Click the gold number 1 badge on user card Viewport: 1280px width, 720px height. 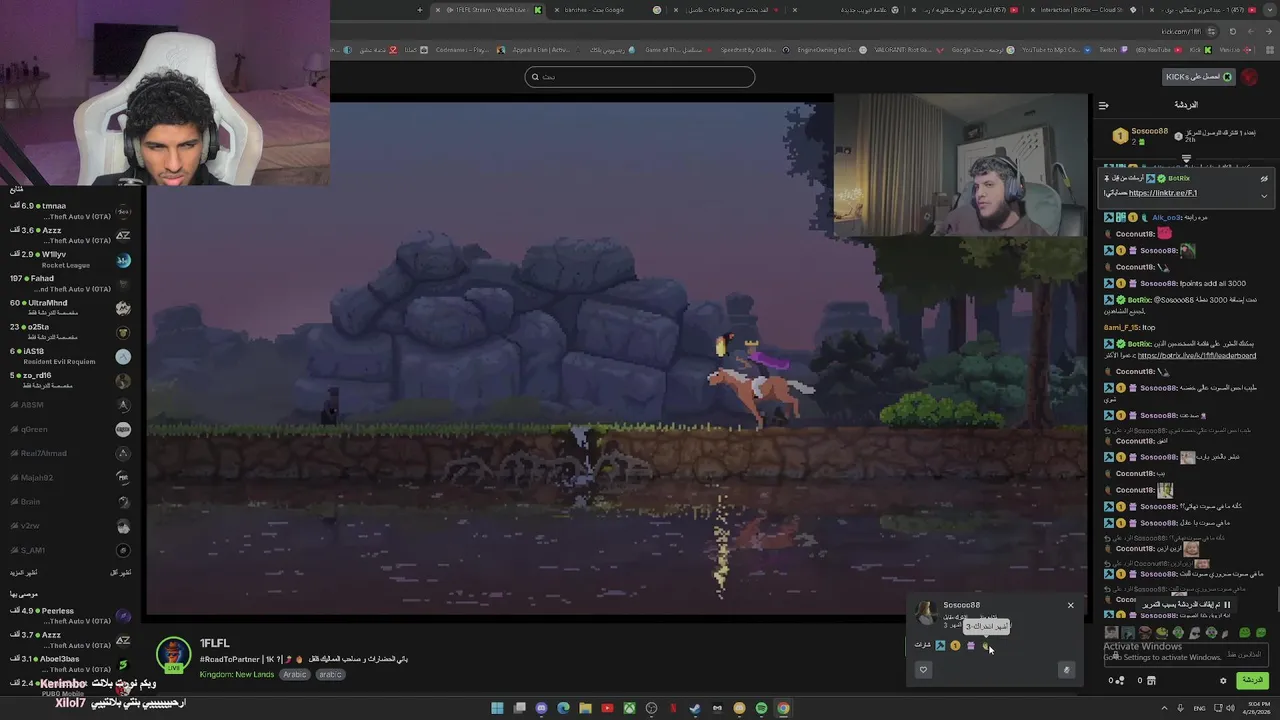(x=955, y=645)
